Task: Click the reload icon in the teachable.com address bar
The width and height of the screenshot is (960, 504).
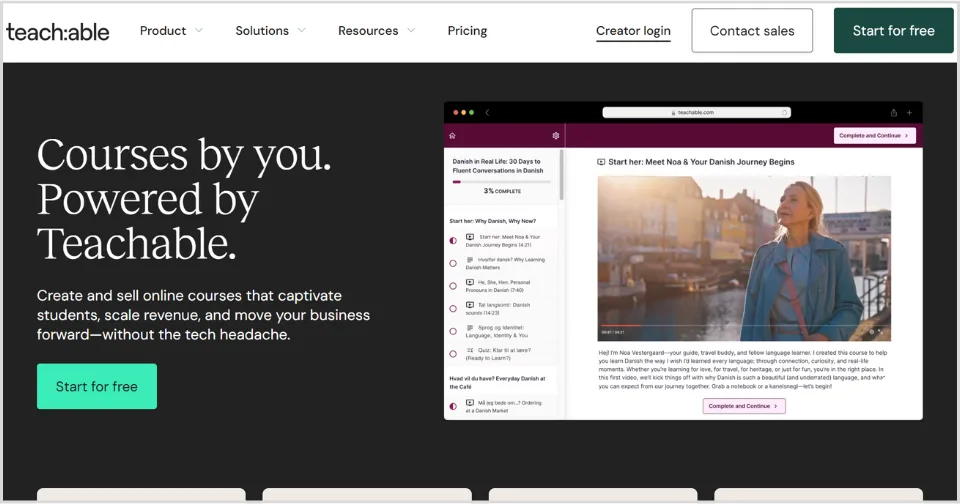Action: click(x=784, y=113)
